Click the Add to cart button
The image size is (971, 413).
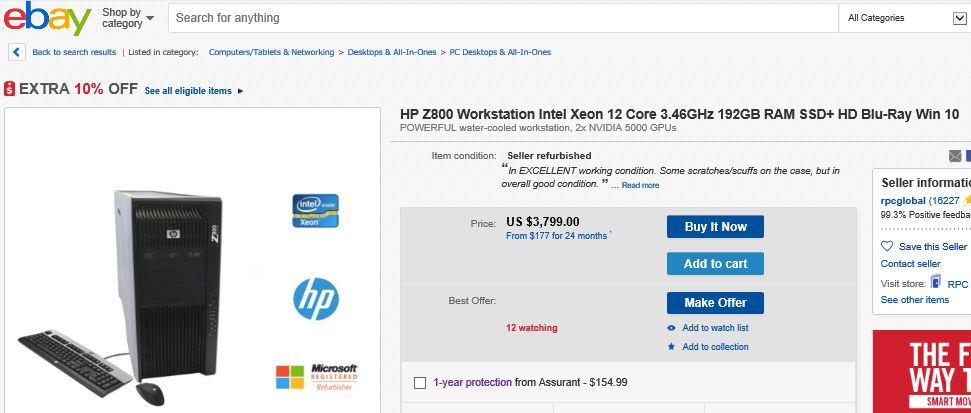click(x=715, y=264)
